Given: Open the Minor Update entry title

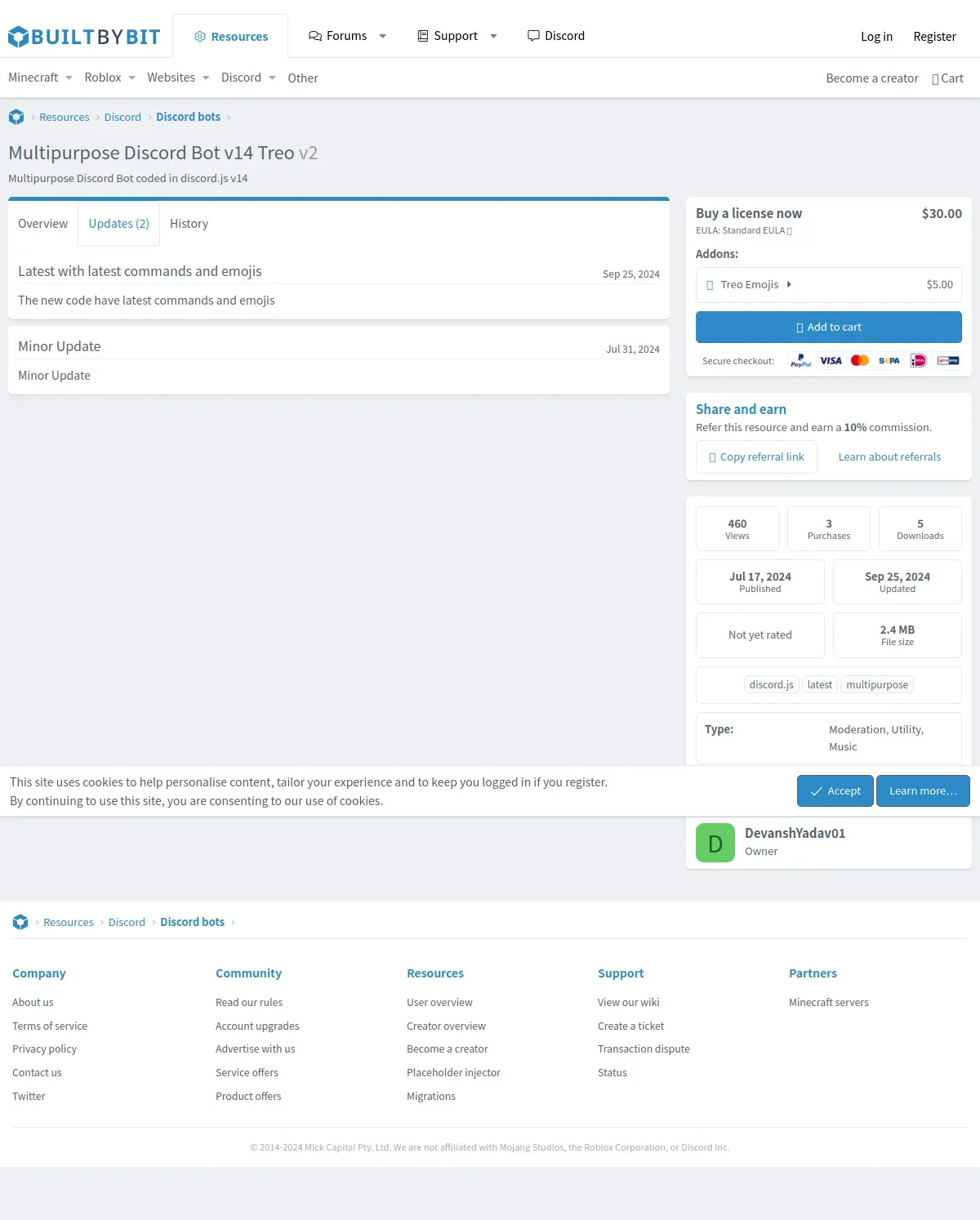Looking at the screenshot, I should [x=60, y=346].
